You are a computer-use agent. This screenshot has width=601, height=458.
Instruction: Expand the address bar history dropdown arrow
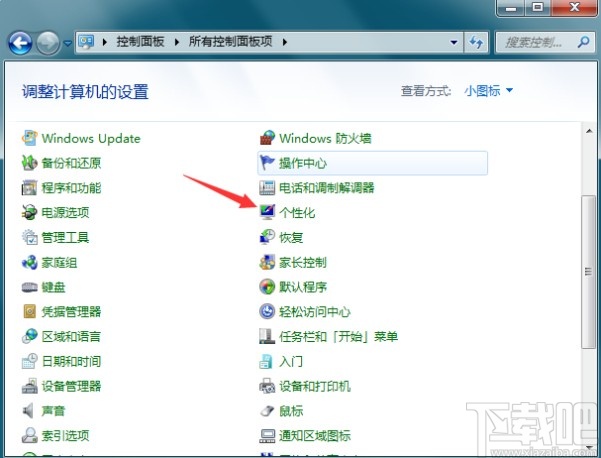click(454, 42)
